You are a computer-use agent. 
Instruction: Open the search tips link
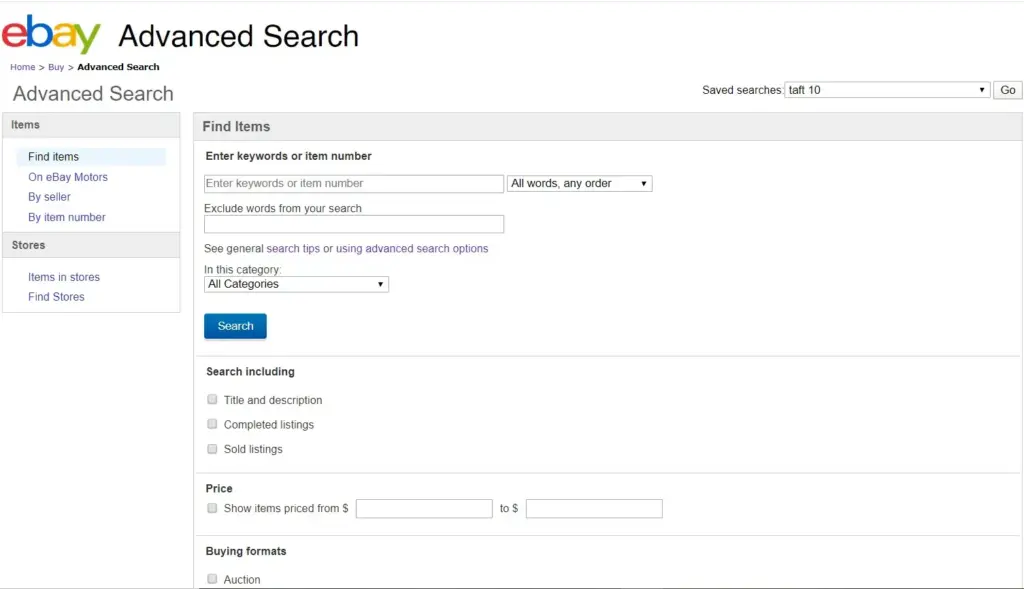pyautogui.click(x=293, y=249)
